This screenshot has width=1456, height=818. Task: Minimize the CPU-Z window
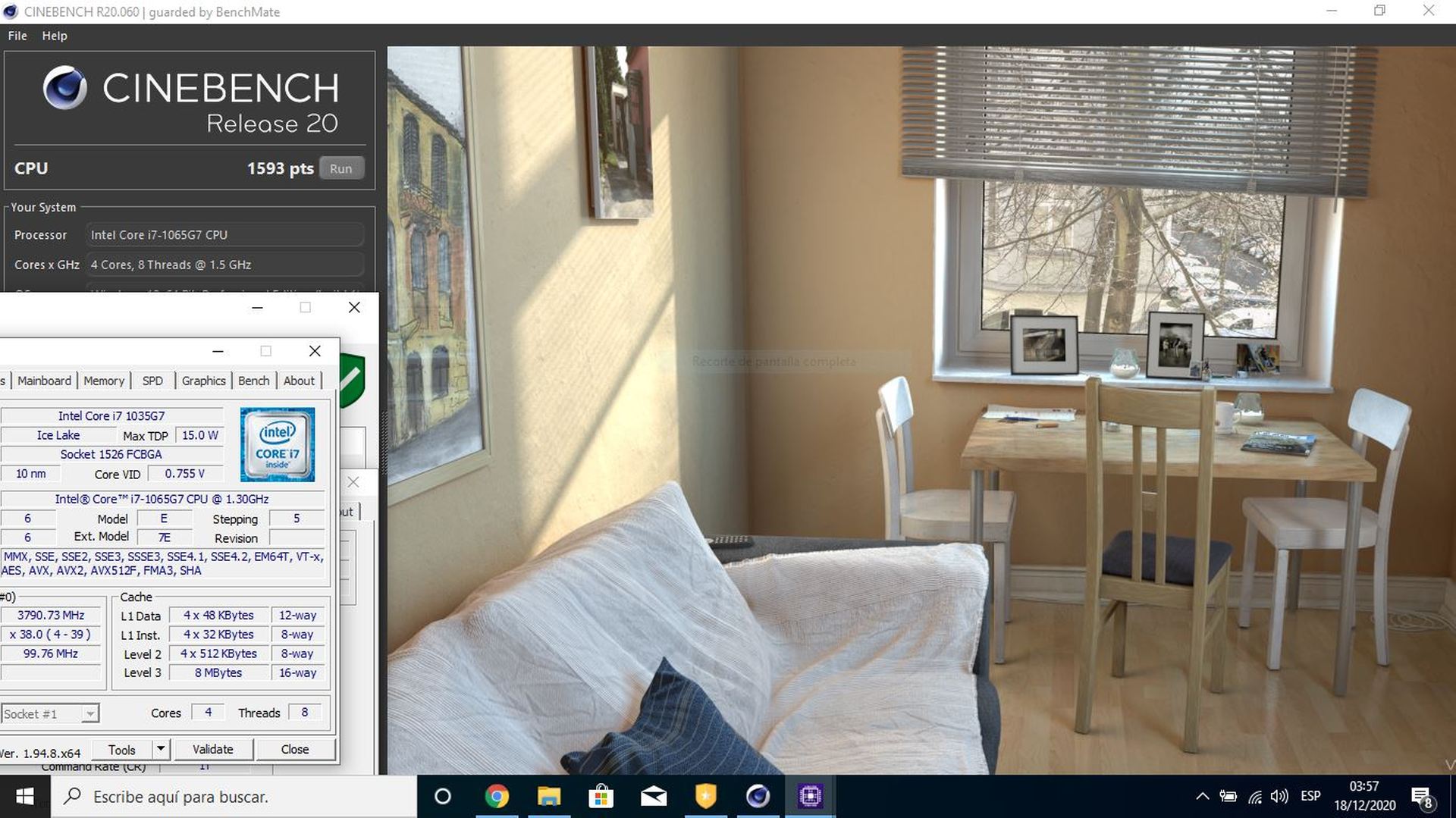tap(218, 351)
